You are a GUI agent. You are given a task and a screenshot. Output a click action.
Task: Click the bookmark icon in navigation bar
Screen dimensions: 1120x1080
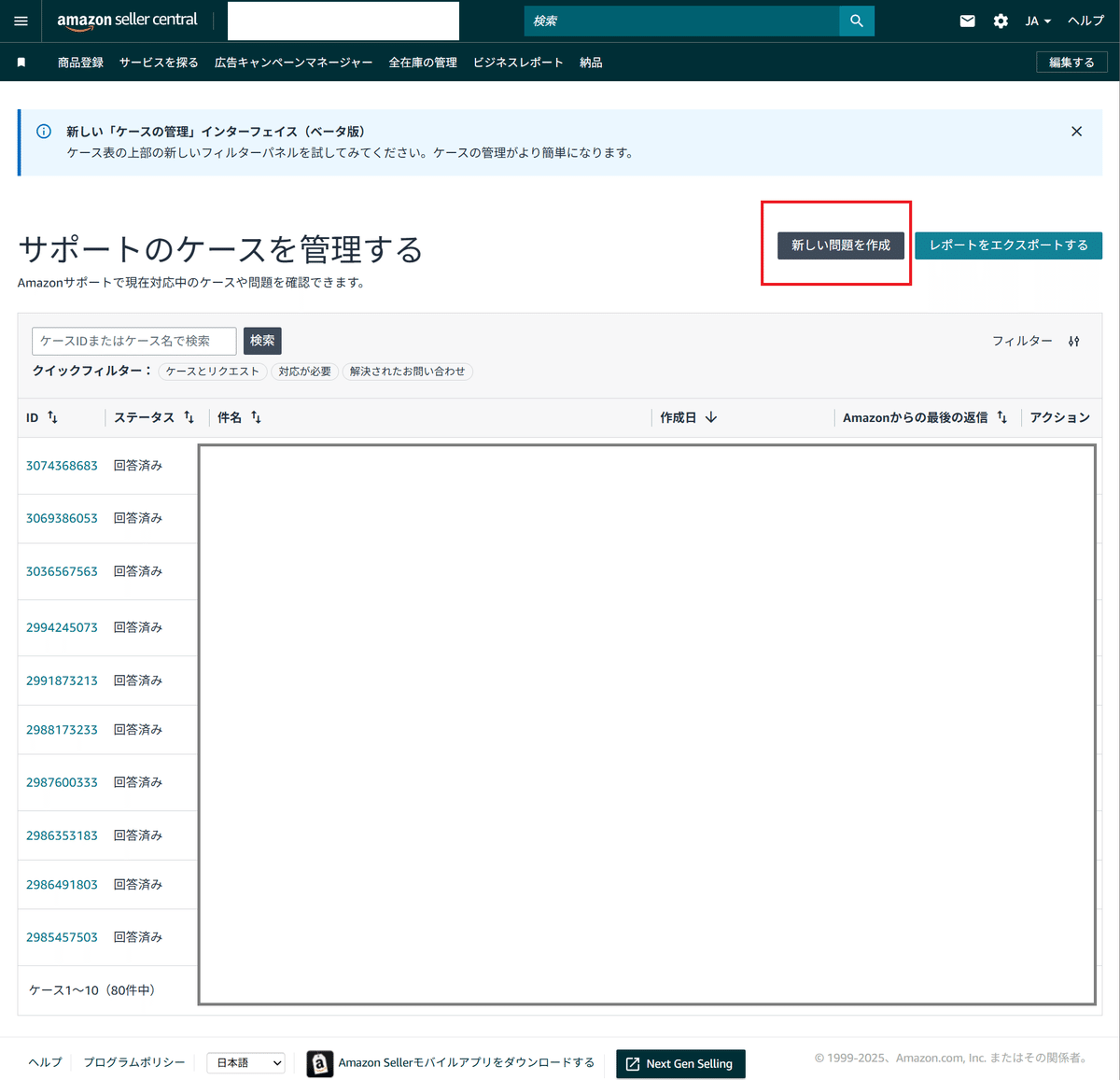pyautogui.click(x=21, y=63)
